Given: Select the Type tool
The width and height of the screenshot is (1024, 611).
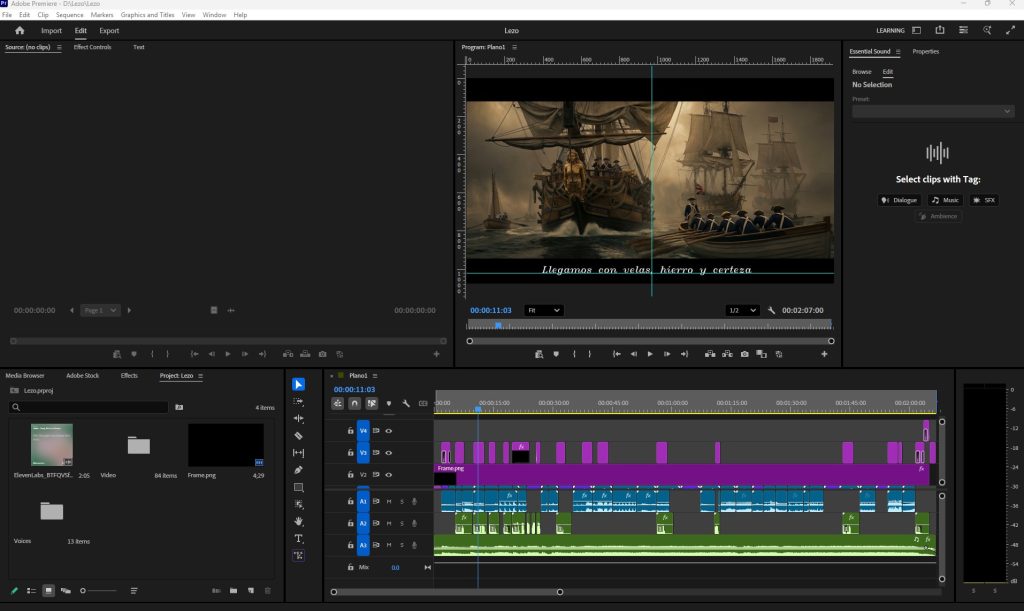Looking at the screenshot, I should (298, 539).
